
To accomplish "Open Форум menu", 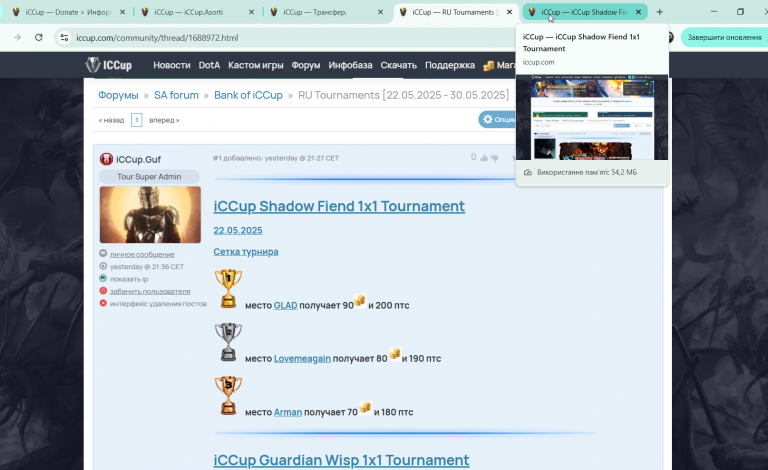I will (x=306, y=65).
